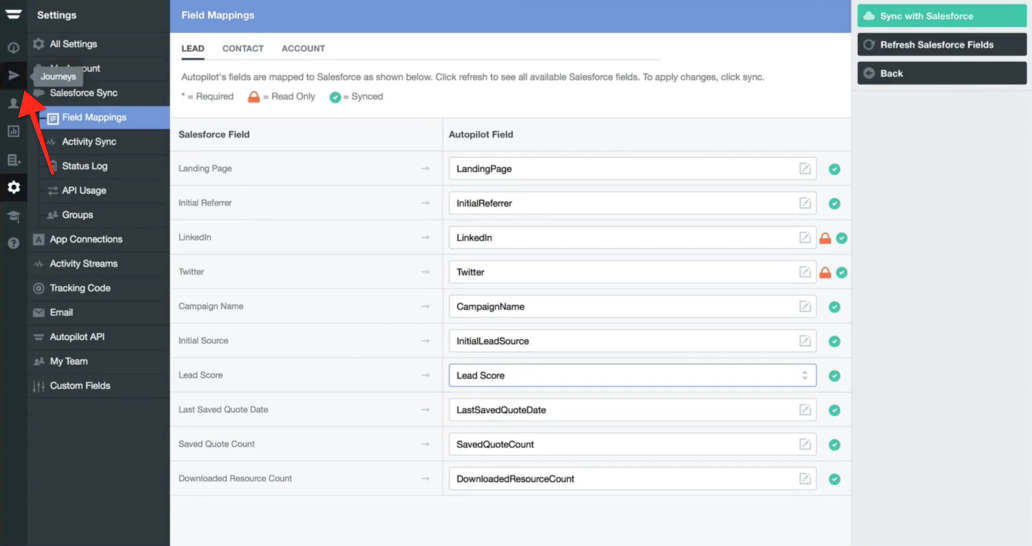This screenshot has width=1032, height=546.
Task: Click the CampaignName Autopilot field input
Action: point(632,307)
